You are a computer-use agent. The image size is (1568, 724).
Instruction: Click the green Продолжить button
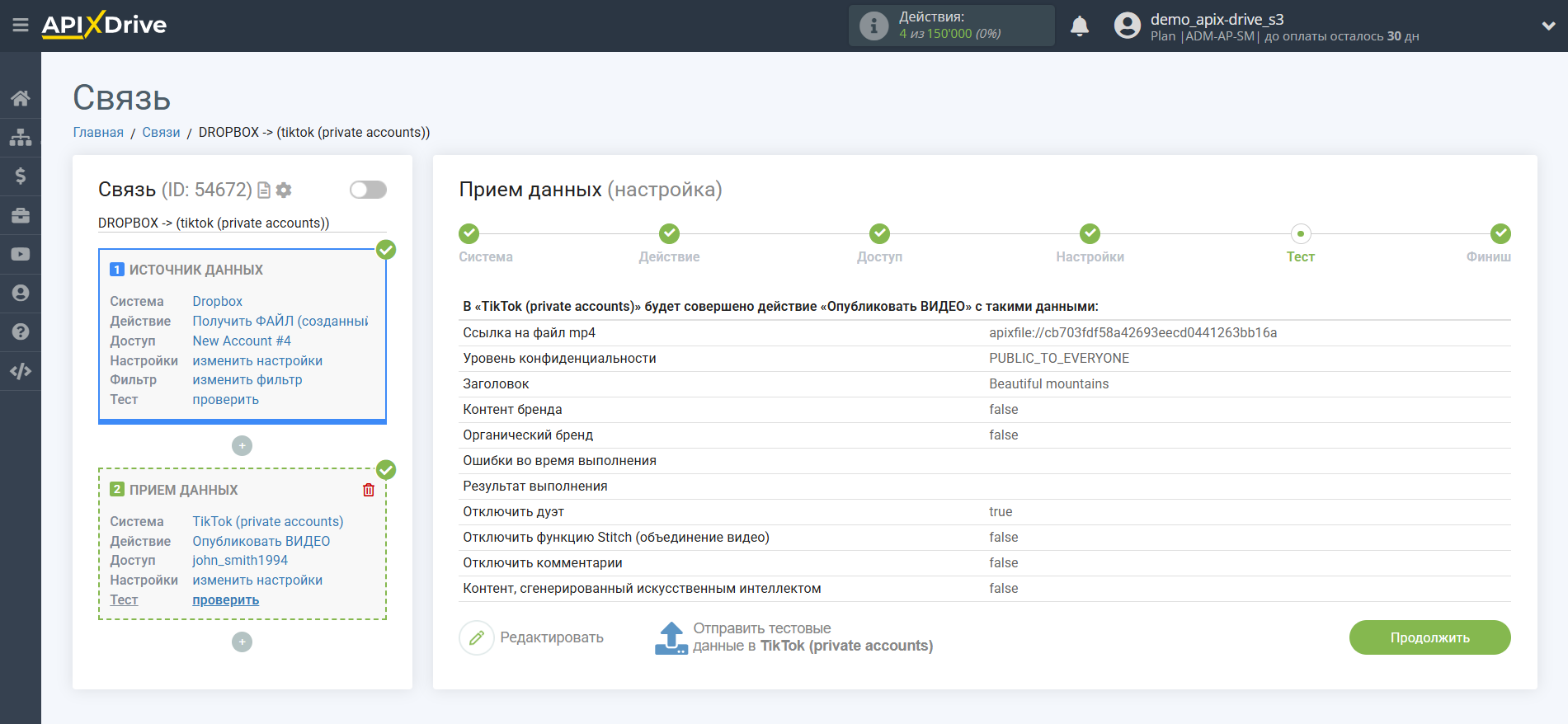(1429, 637)
